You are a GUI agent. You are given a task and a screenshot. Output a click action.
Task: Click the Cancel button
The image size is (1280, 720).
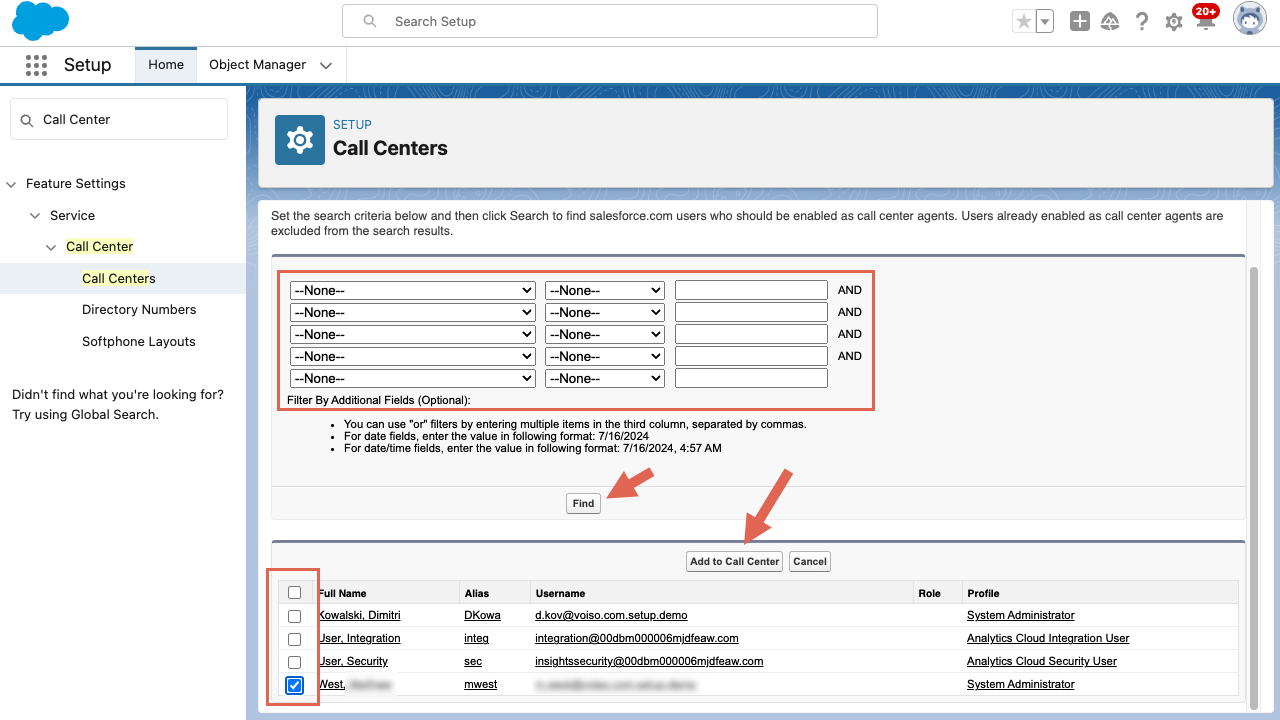tap(810, 561)
